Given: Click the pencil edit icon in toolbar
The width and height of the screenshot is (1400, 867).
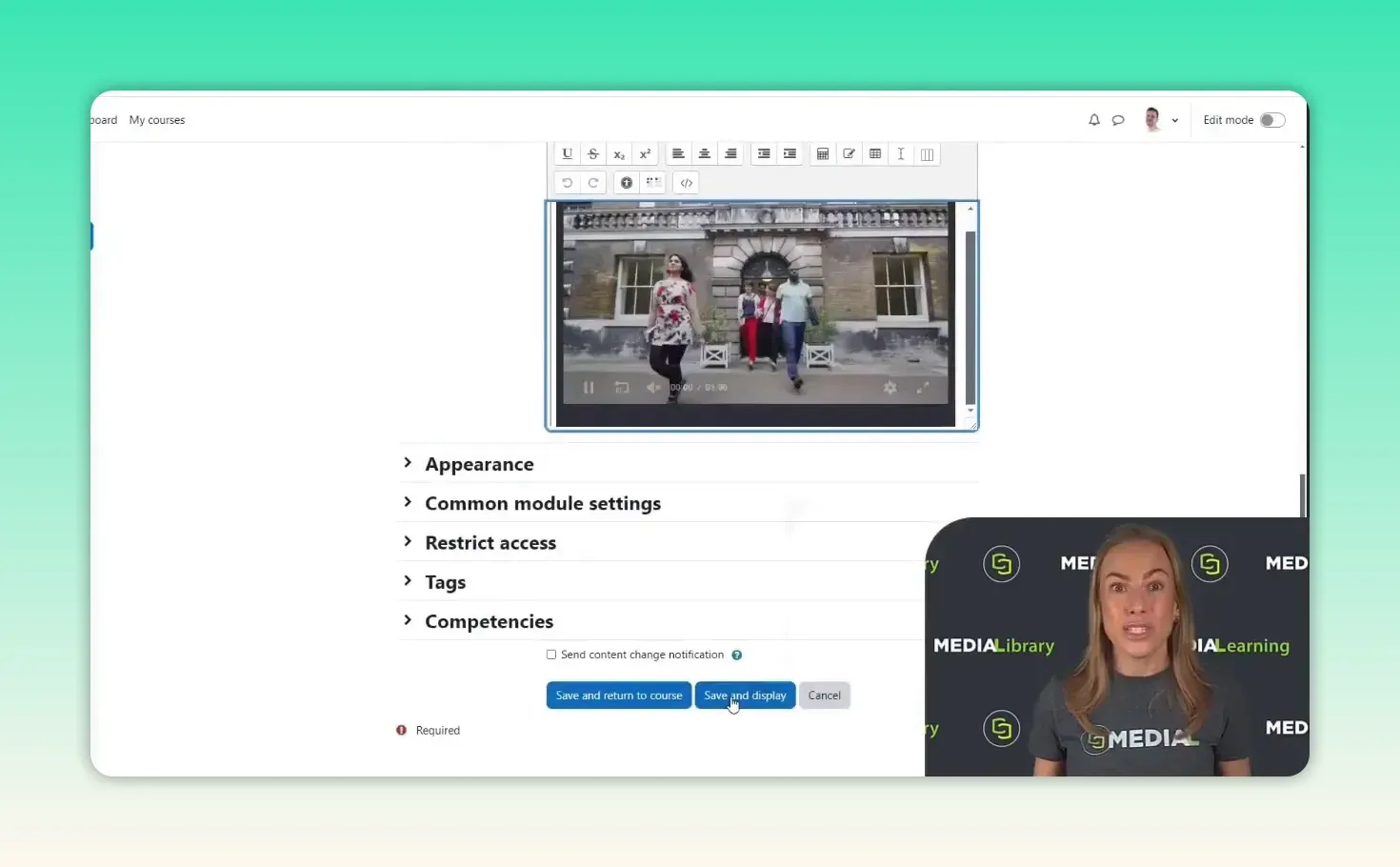Looking at the screenshot, I should (849, 154).
